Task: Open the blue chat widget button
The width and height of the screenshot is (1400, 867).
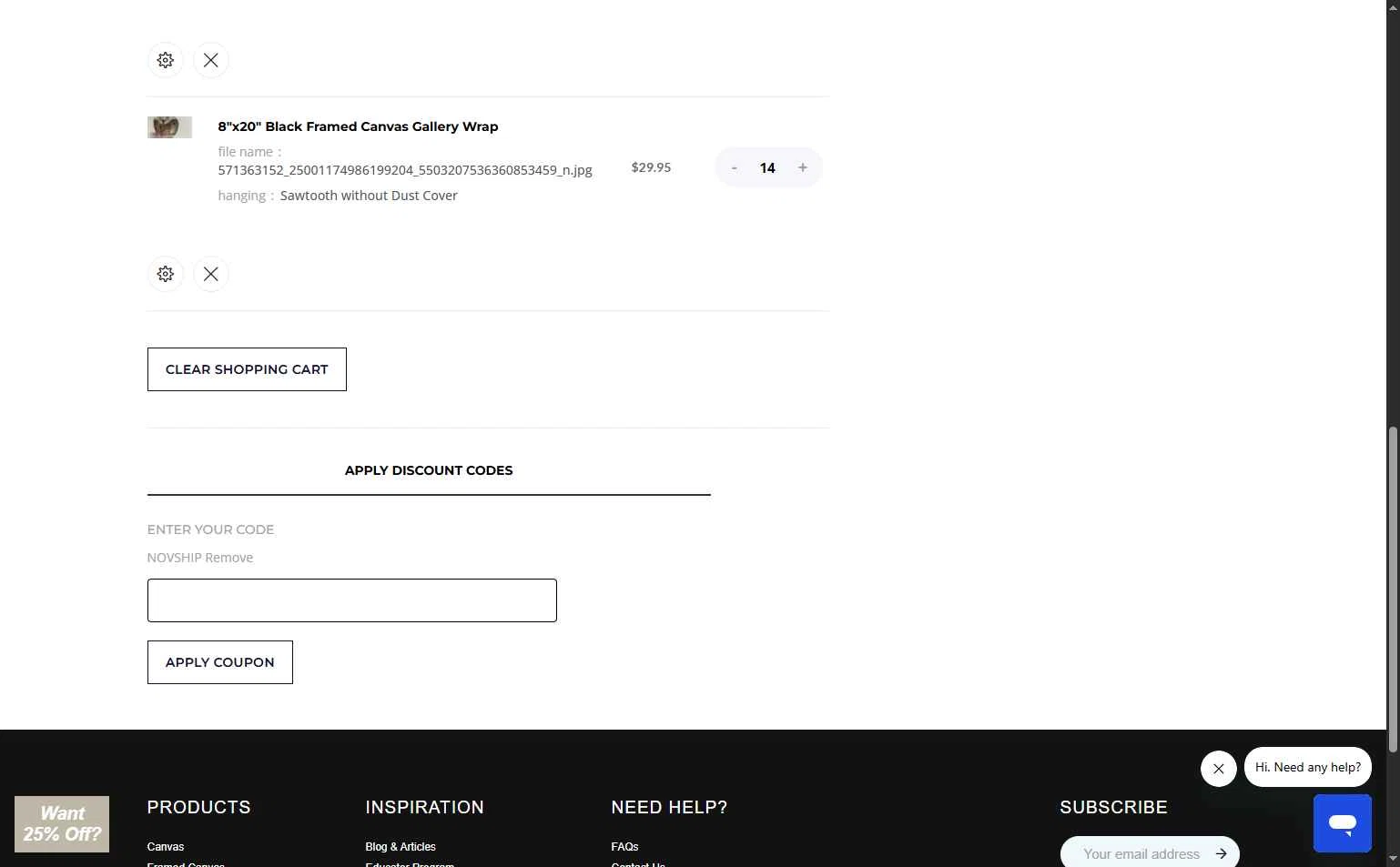Action: pyautogui.click(x=1343, y=823)
